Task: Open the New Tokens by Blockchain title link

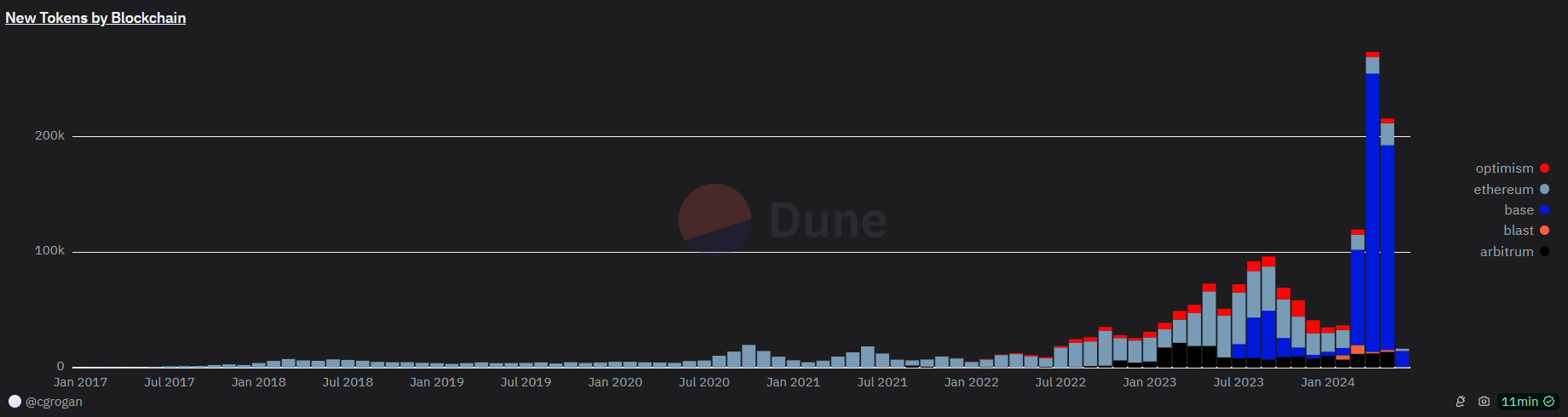Action: click(95, 18)
